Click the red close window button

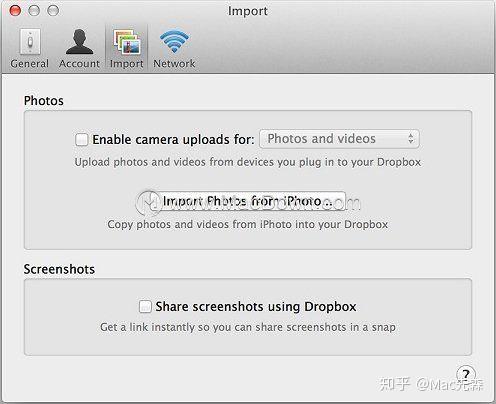click(15, 11)
